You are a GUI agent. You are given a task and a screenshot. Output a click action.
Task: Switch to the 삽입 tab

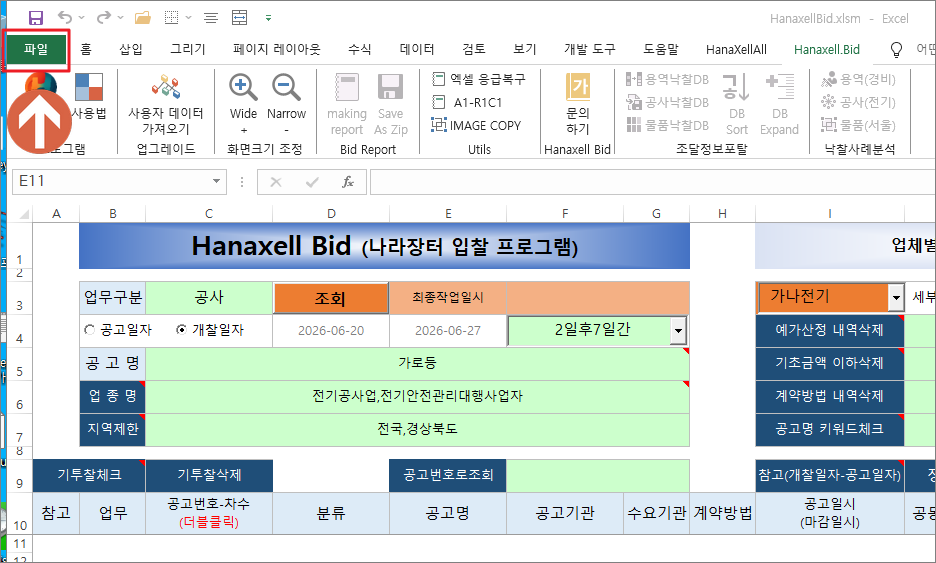pos(131,50)
